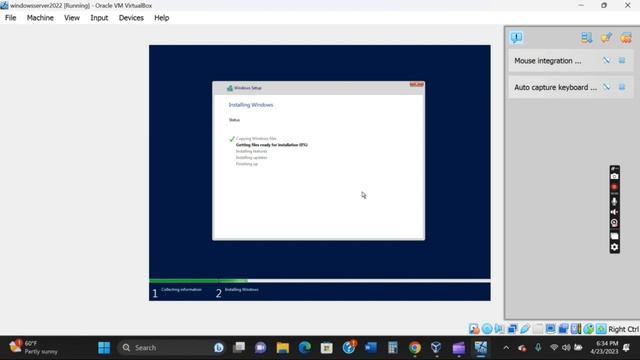Screen dimensions: 640x360
Task: Open the View menu
Action: 72,18
